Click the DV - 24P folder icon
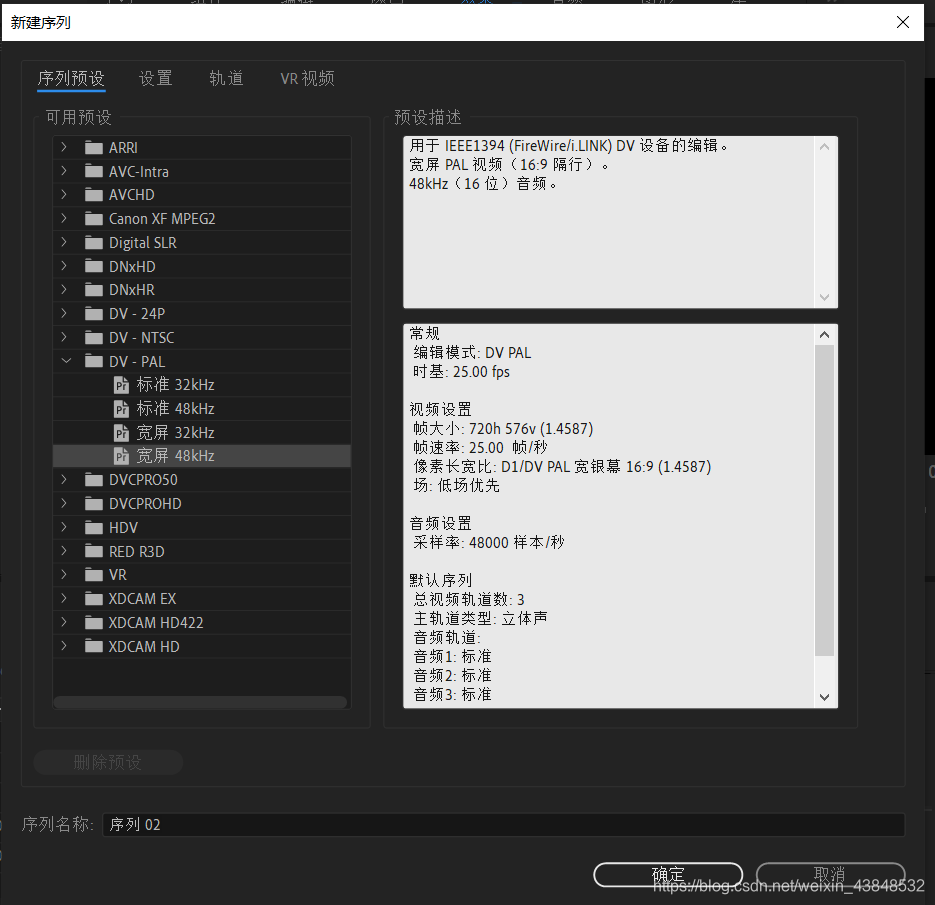Viewport: 935px width, 905px height. 94,313
